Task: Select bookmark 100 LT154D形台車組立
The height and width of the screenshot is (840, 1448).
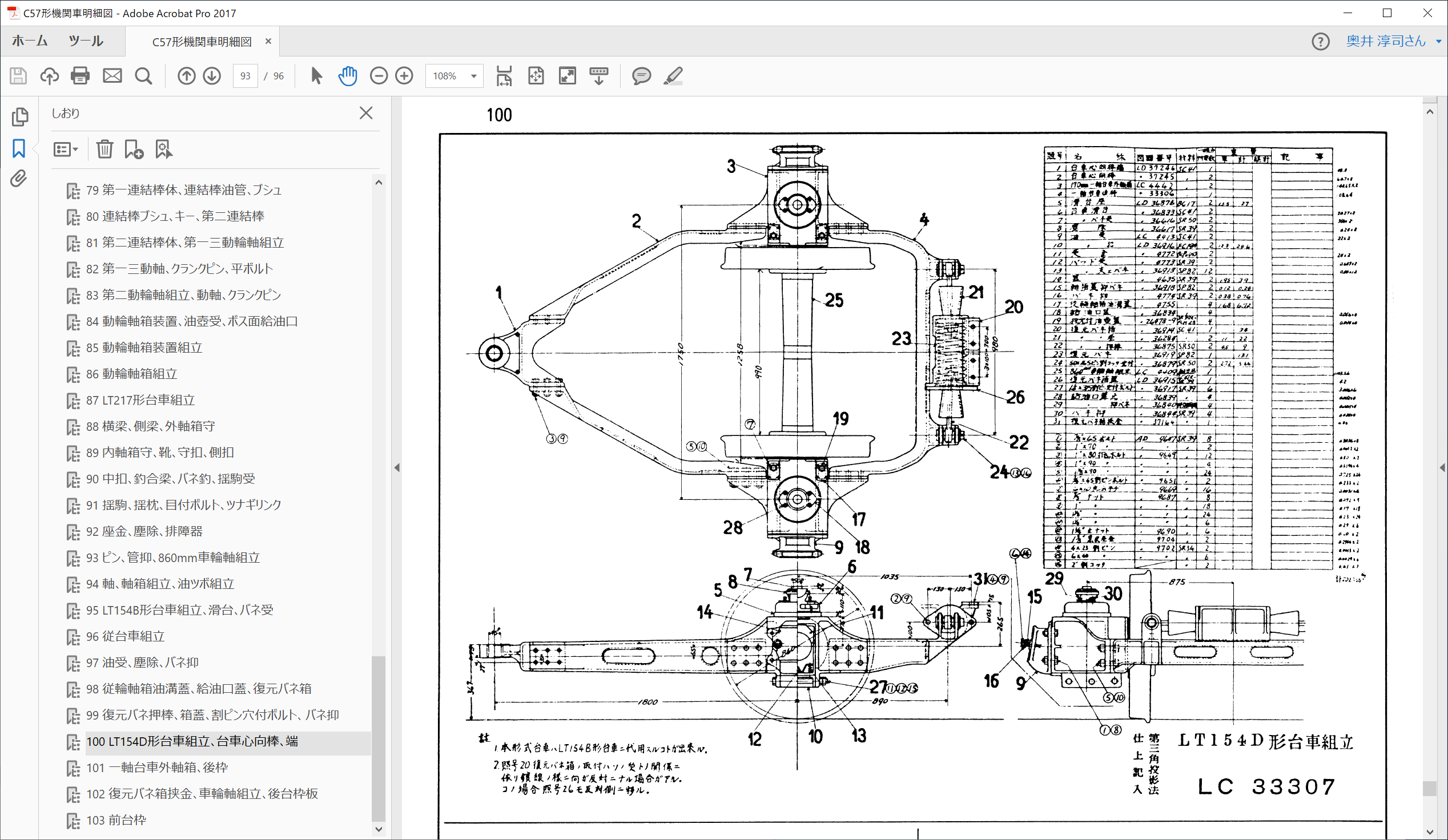Action: tap(192, 741)
